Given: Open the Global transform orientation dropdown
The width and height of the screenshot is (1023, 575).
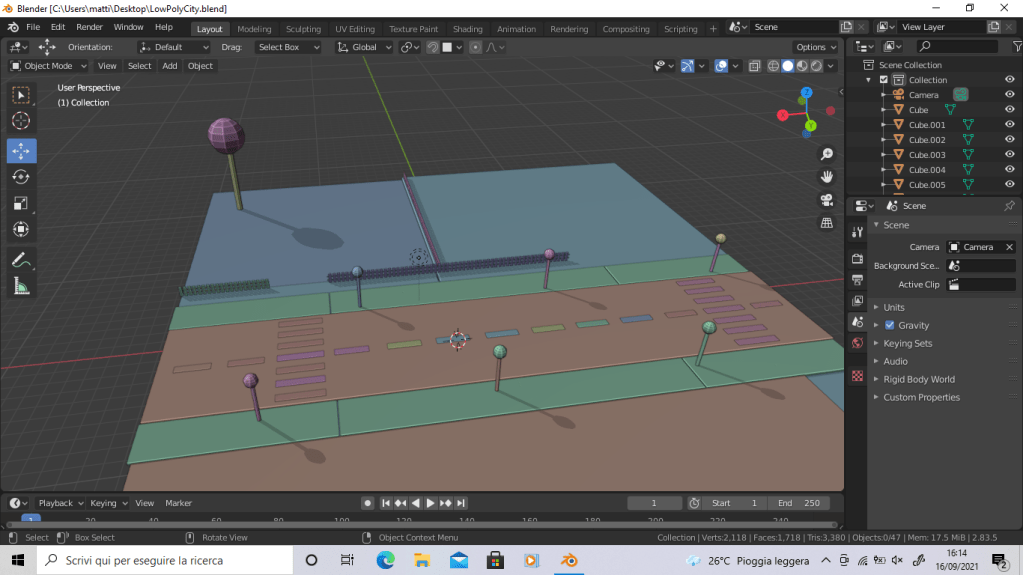Looking at the screenshot, I should pos(364,47).
